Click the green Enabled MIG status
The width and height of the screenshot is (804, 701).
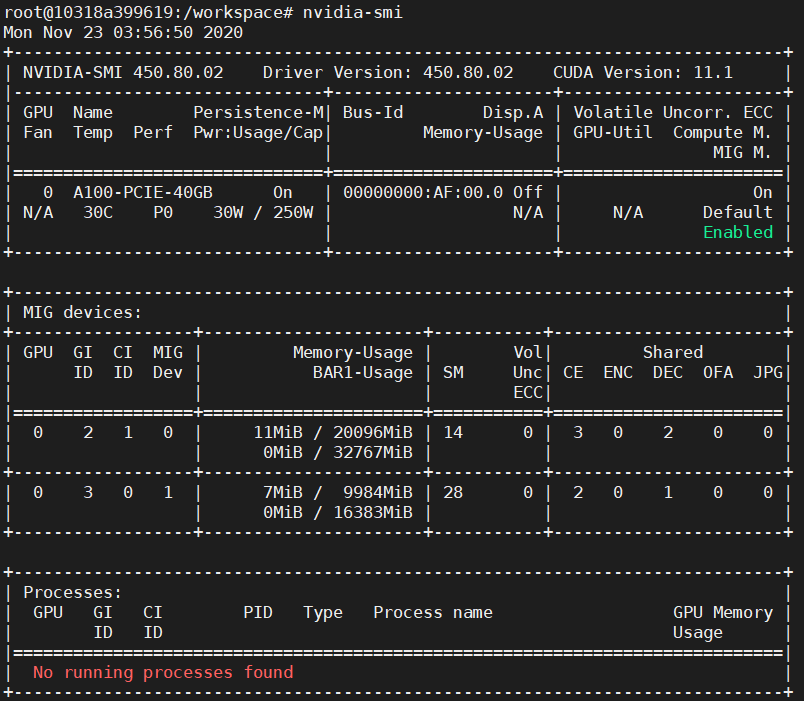(x=738, y=232)
